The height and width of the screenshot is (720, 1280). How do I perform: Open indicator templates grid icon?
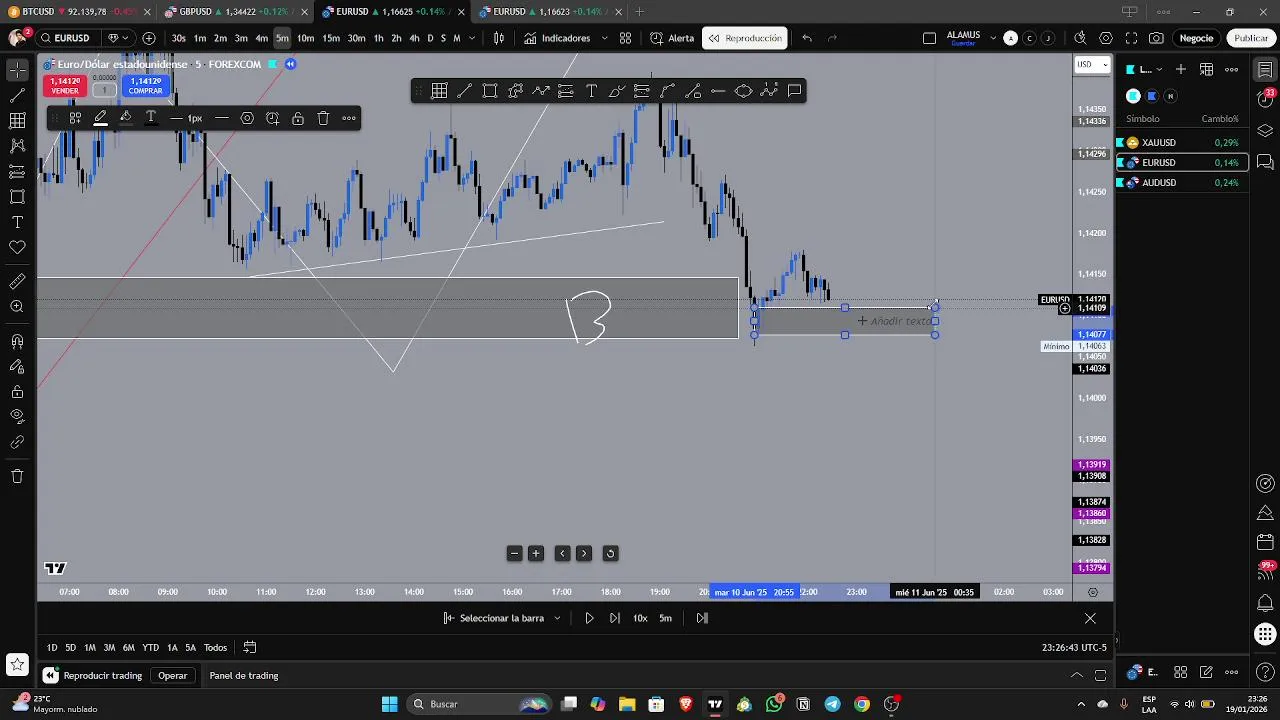click(x=625, y=38)
